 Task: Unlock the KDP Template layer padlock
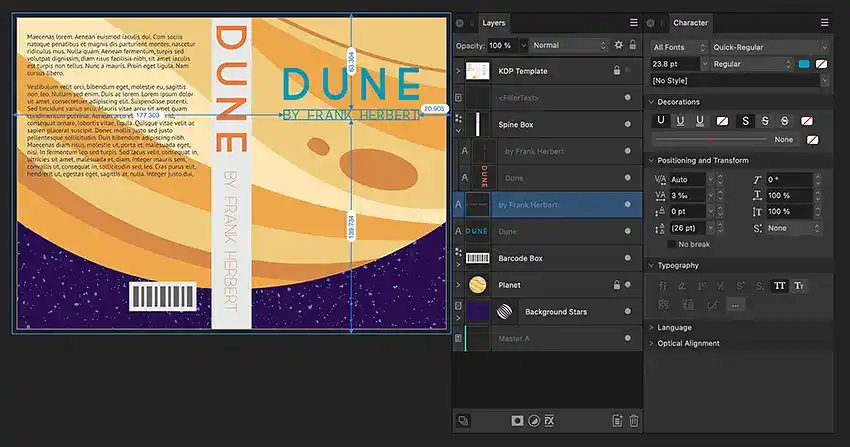(616, 70)
